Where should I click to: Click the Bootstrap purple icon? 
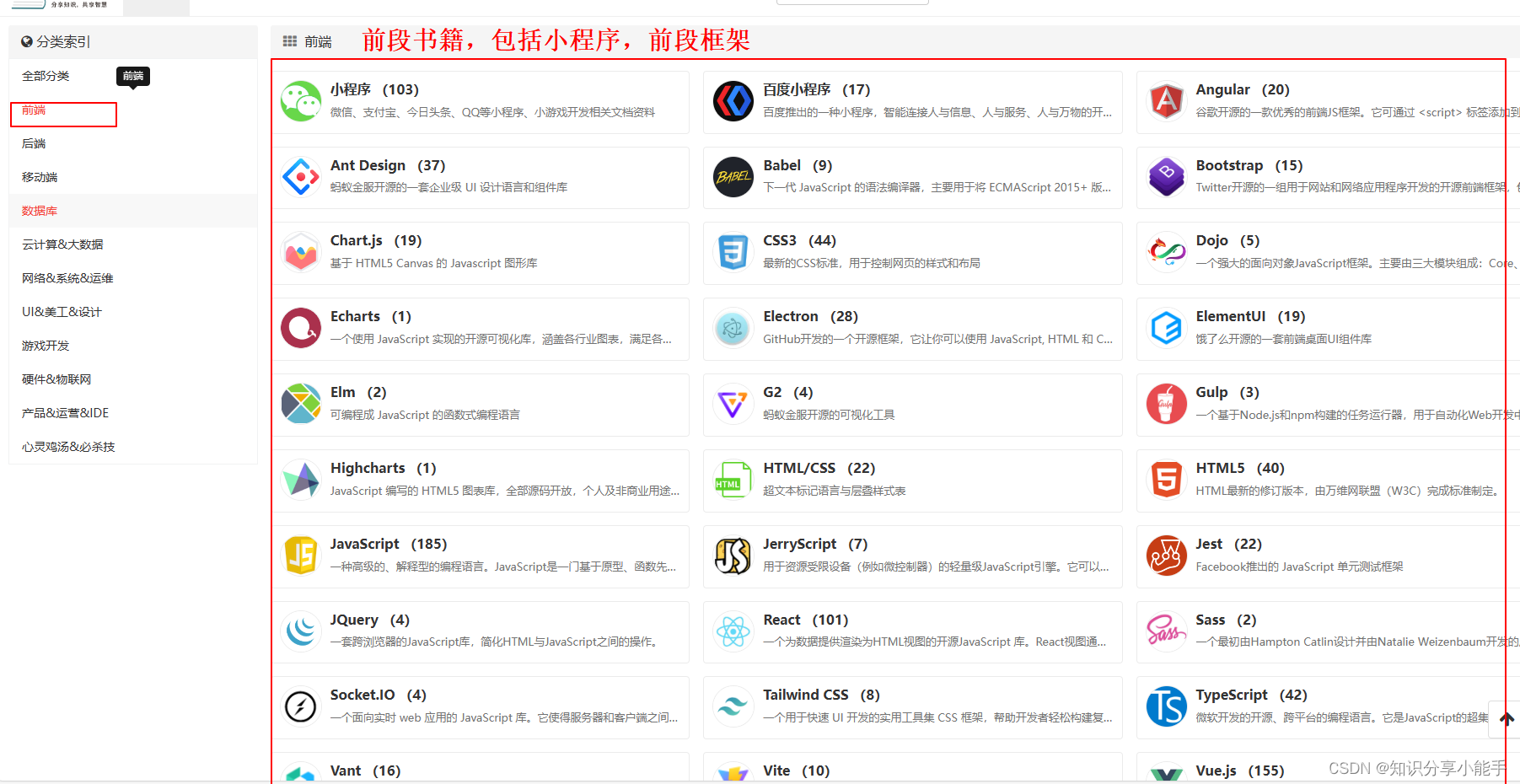(1167, 177)
